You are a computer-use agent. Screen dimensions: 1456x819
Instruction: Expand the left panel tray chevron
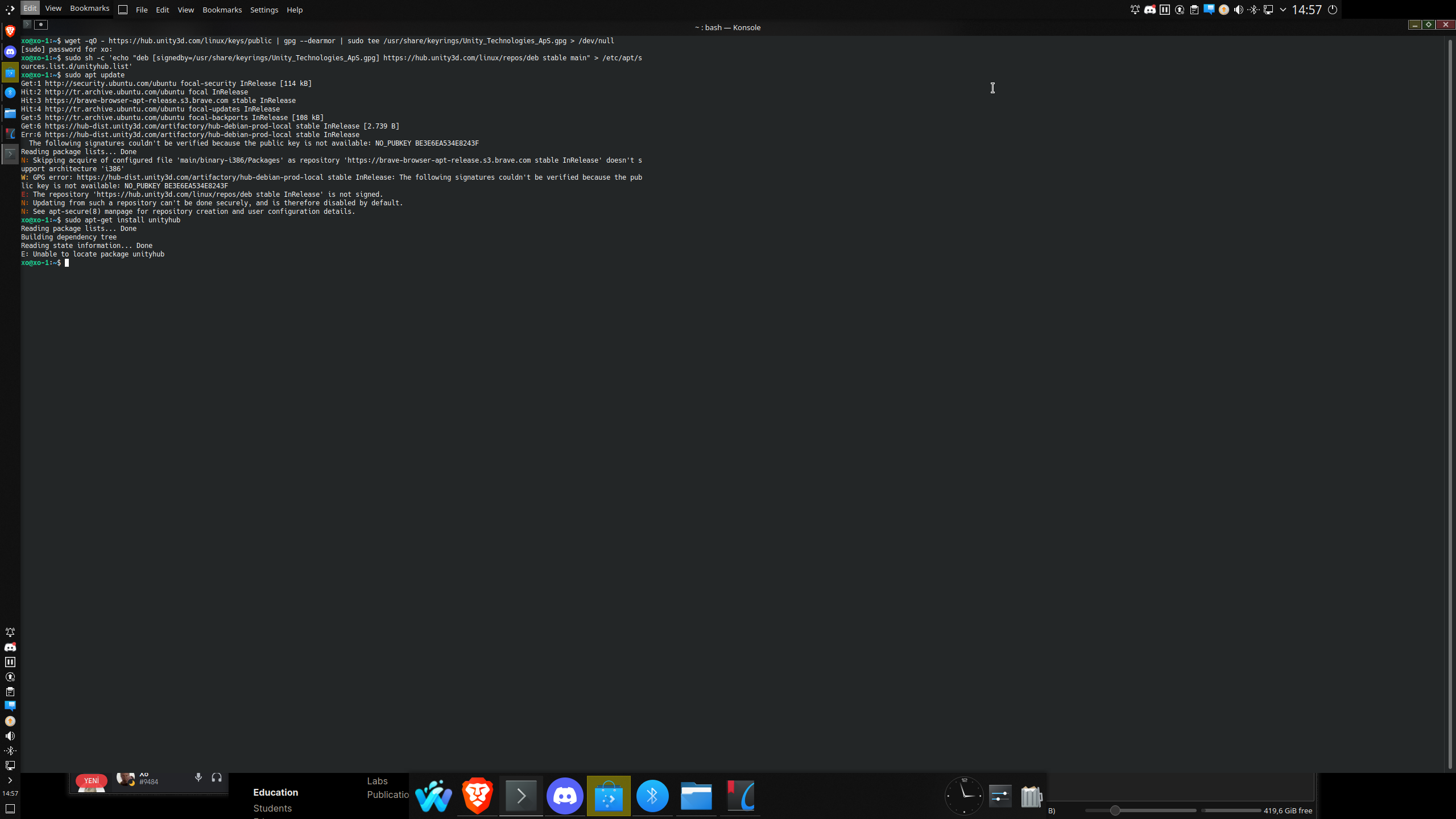pos(10,780)
